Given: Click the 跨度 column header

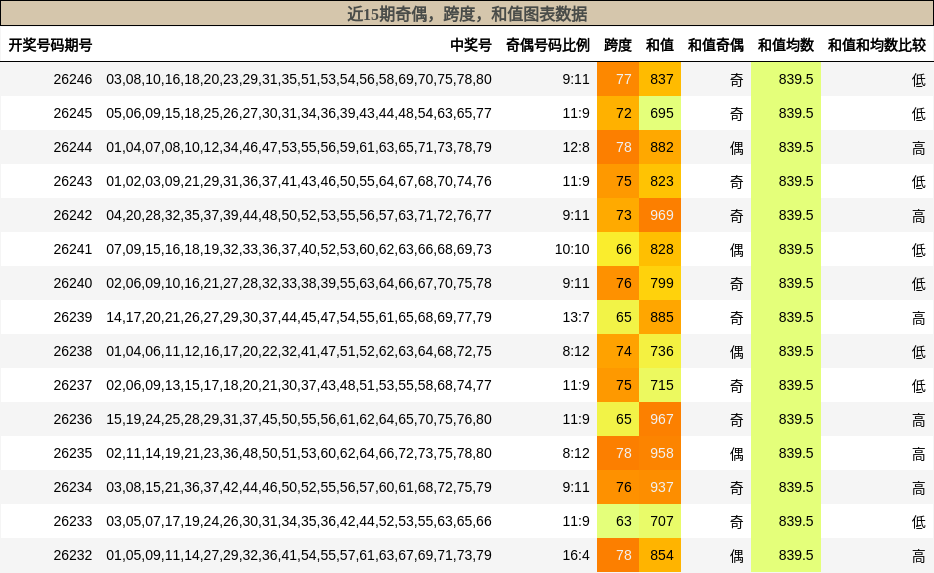Looking at the screenshot, I should pos(618,45).
